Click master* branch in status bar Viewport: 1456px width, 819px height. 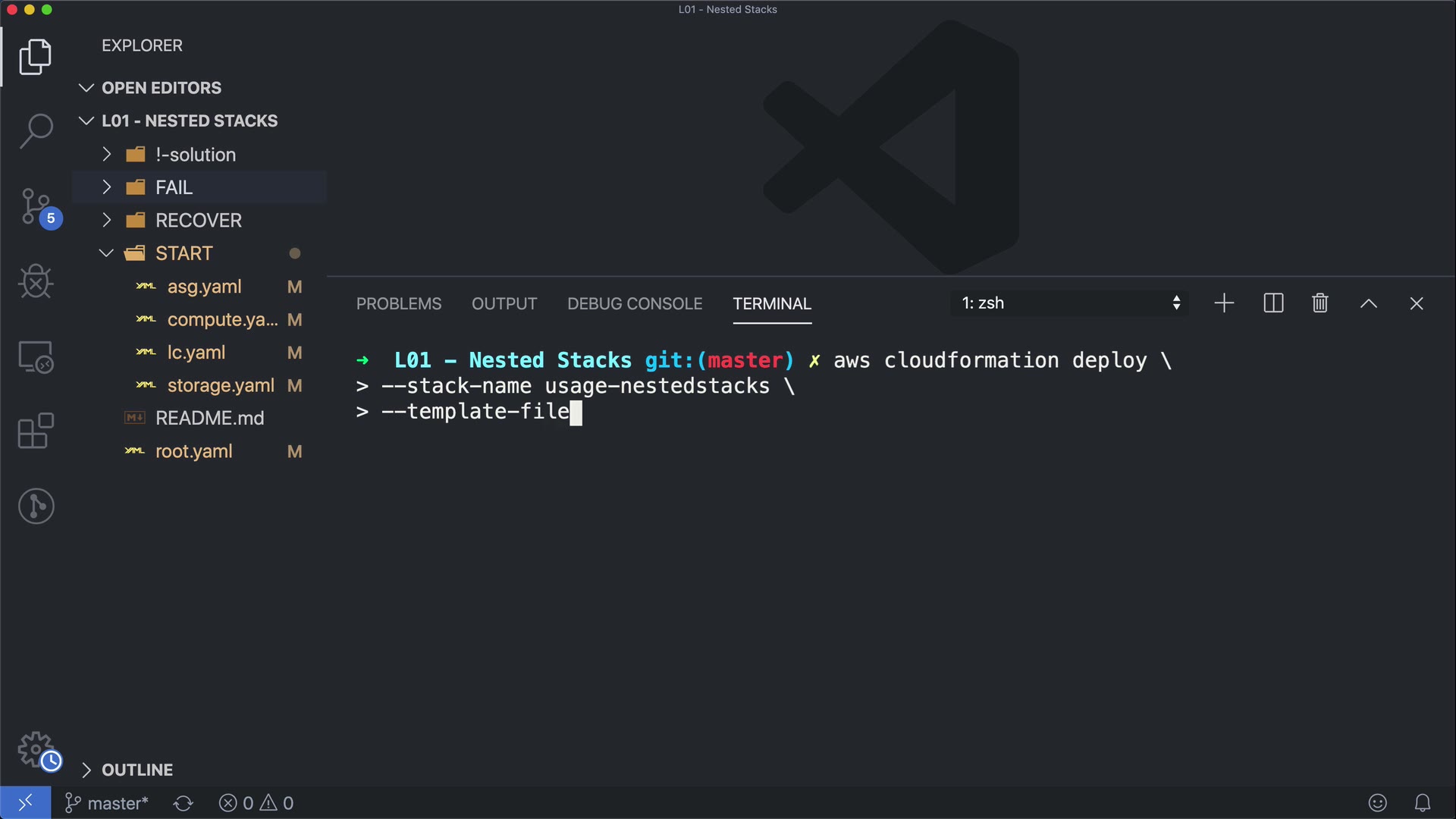(x=107, y=803)
